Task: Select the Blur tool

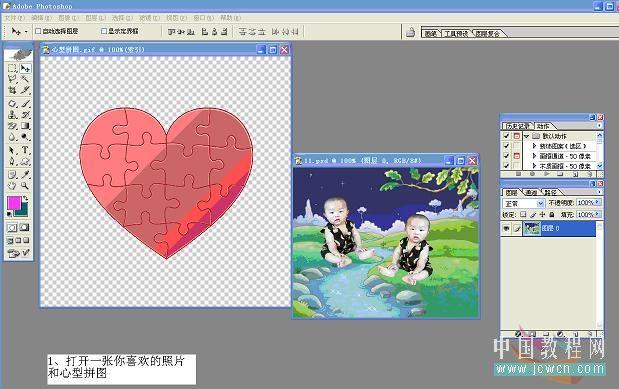Action: (12, 137)
